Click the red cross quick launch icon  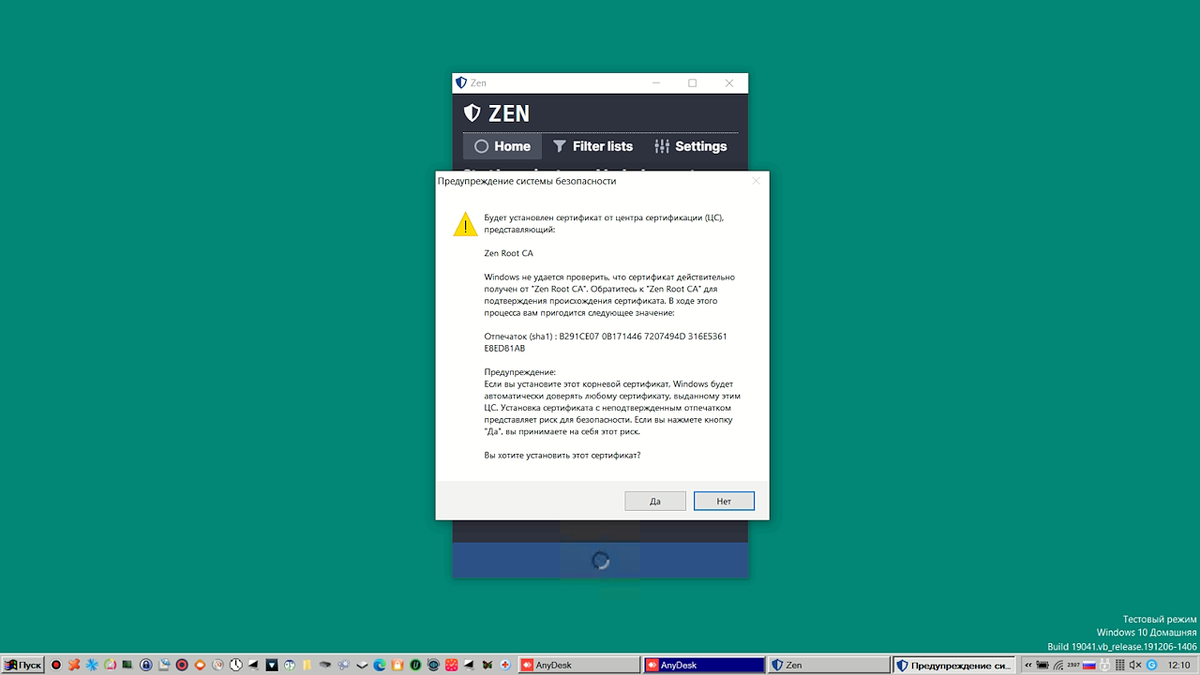point(506,664)
